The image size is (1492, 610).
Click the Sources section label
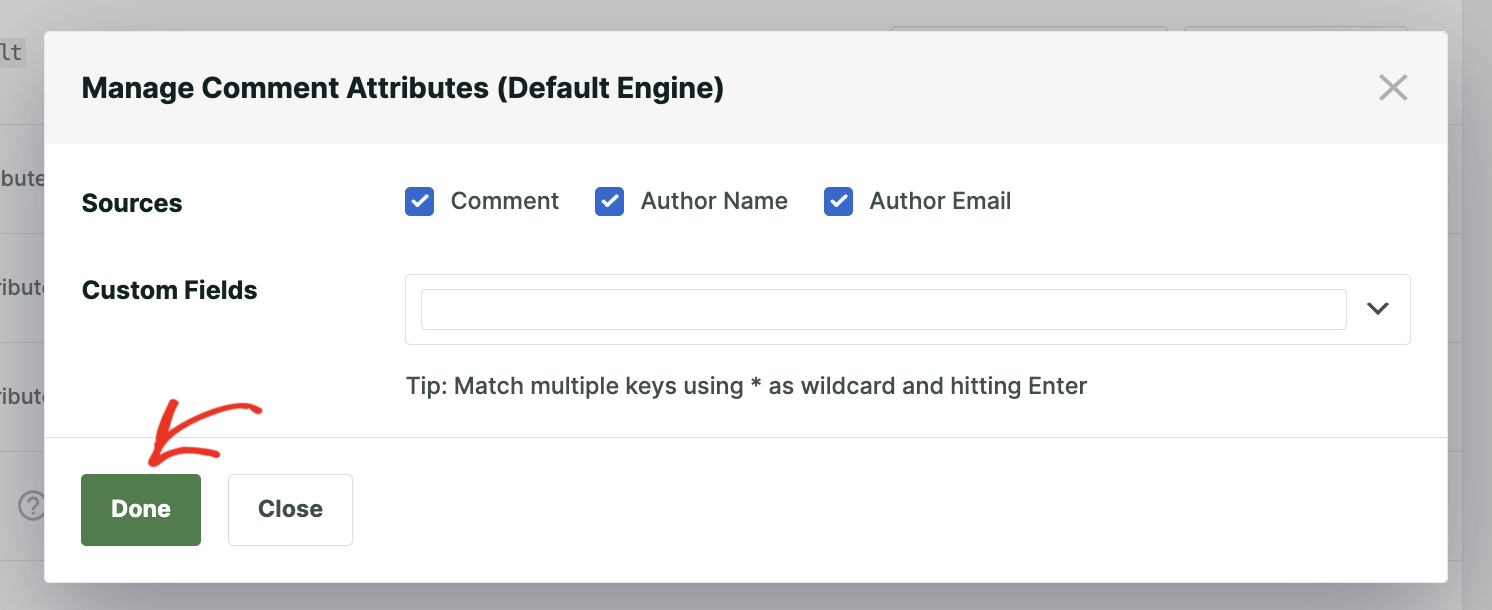(x=132, y=203)
